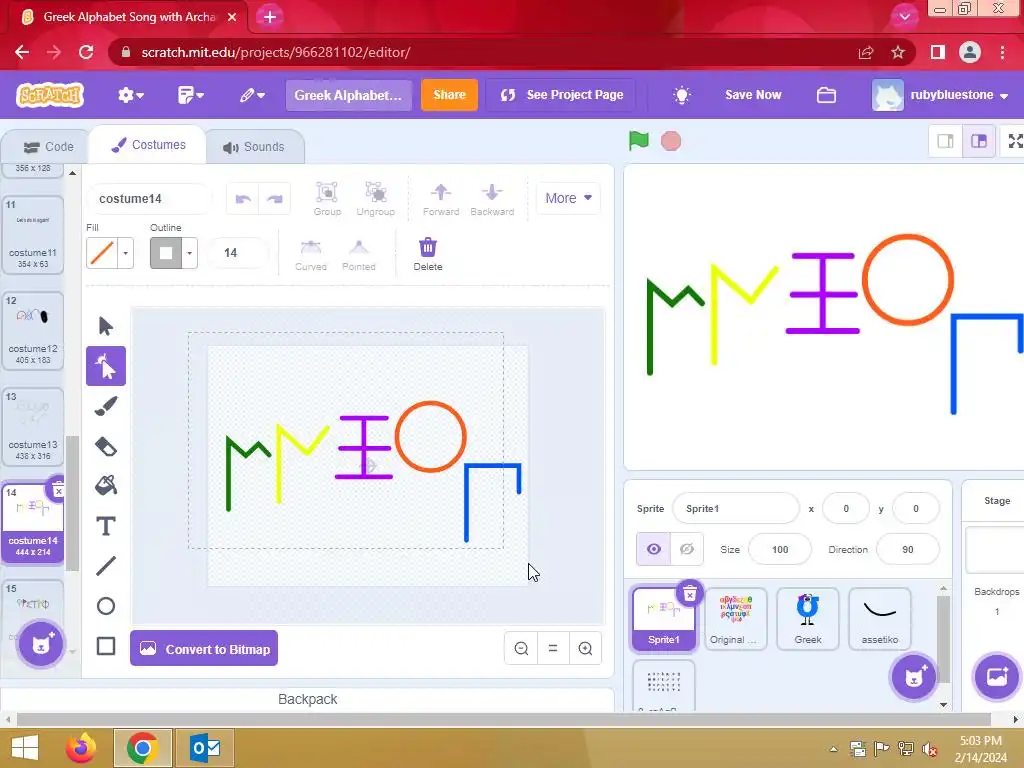Click the green flag
1024x768 pixels.
click(639, 140)
